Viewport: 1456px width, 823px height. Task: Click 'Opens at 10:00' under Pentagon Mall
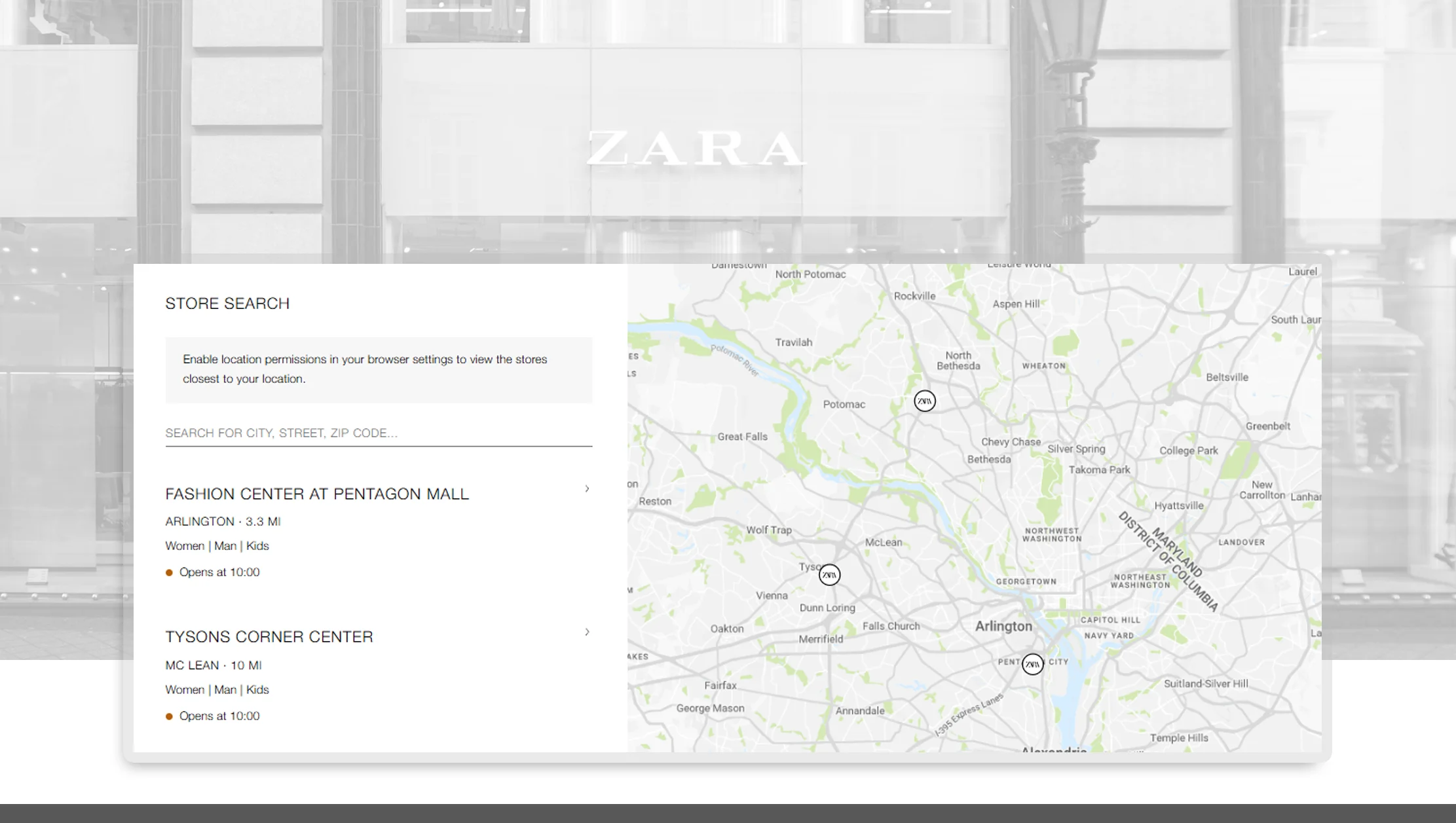click(219, 572)
